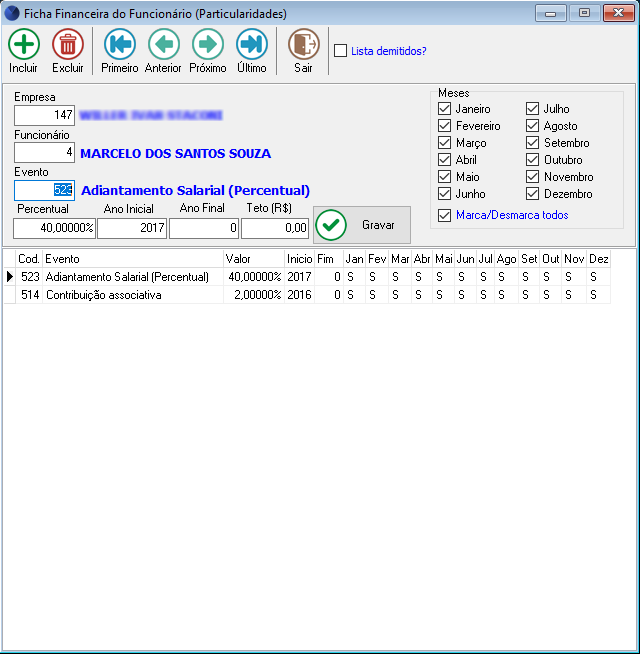Click the Incluir green plus icon
Viewport: 640px width, 654px height.
(x=23, y=45)
